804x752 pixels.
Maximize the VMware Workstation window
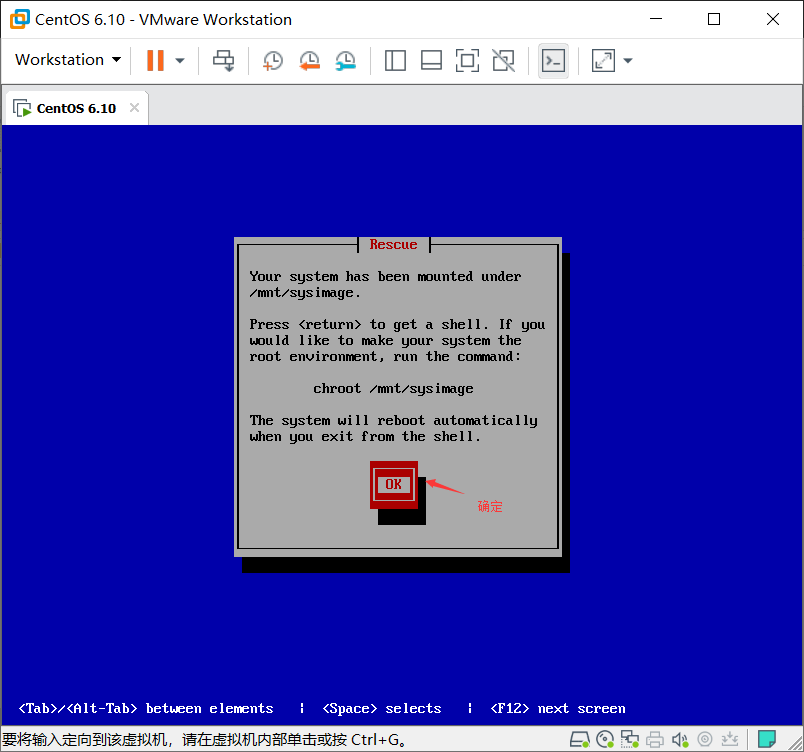[714, 19]
